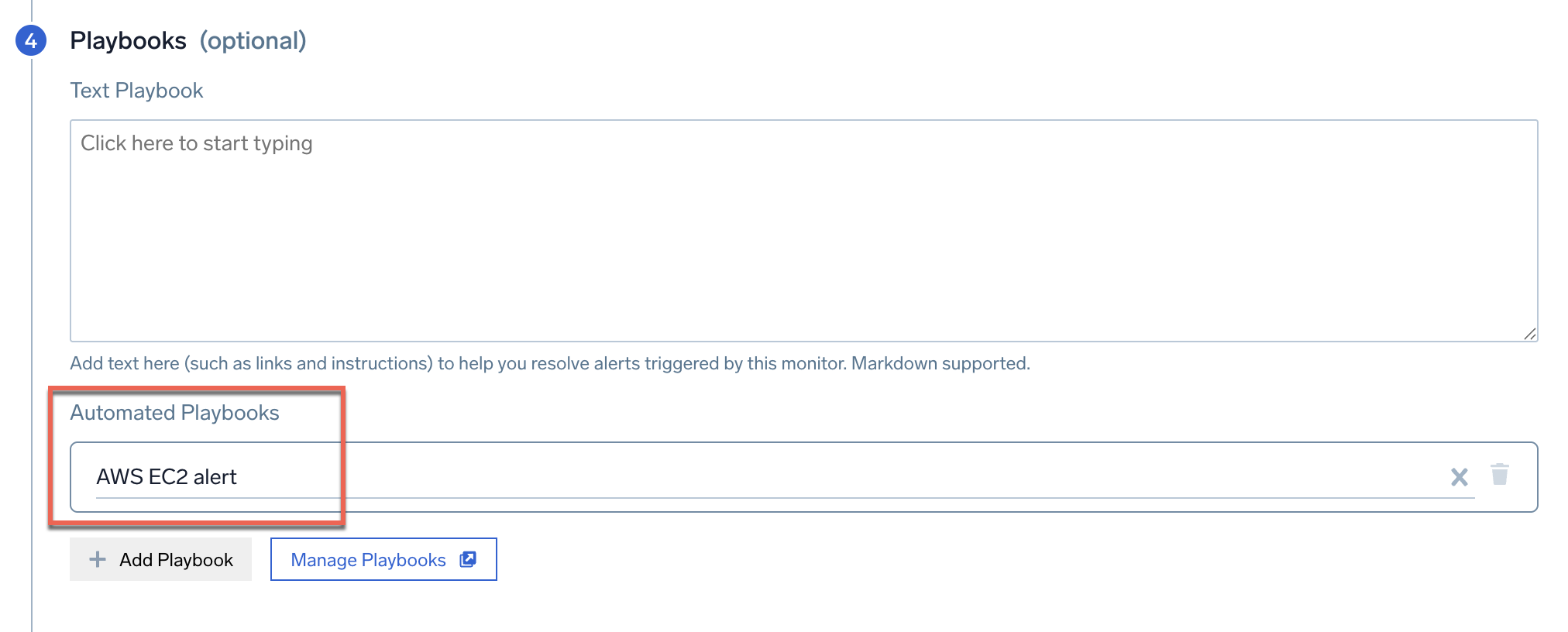Grab the text area resize handle
The height and width of the screenshot is (632, 1568).
(1529, 334)
